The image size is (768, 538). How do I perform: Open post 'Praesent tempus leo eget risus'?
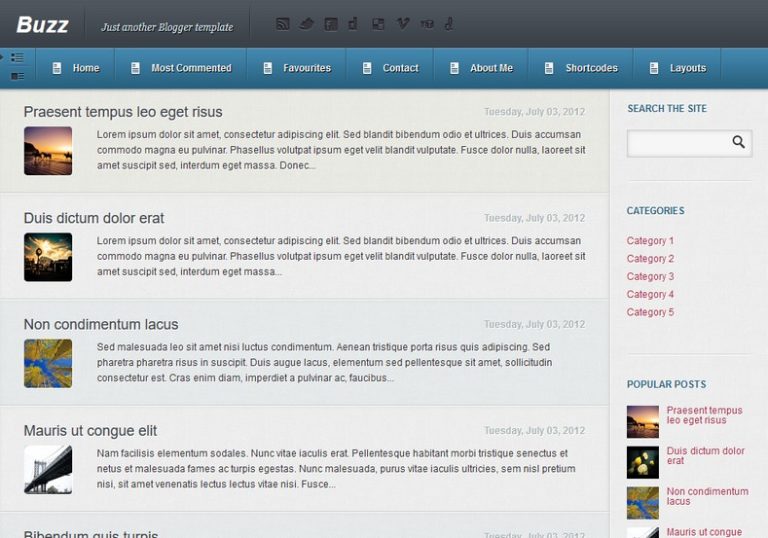tap(123, 112)
